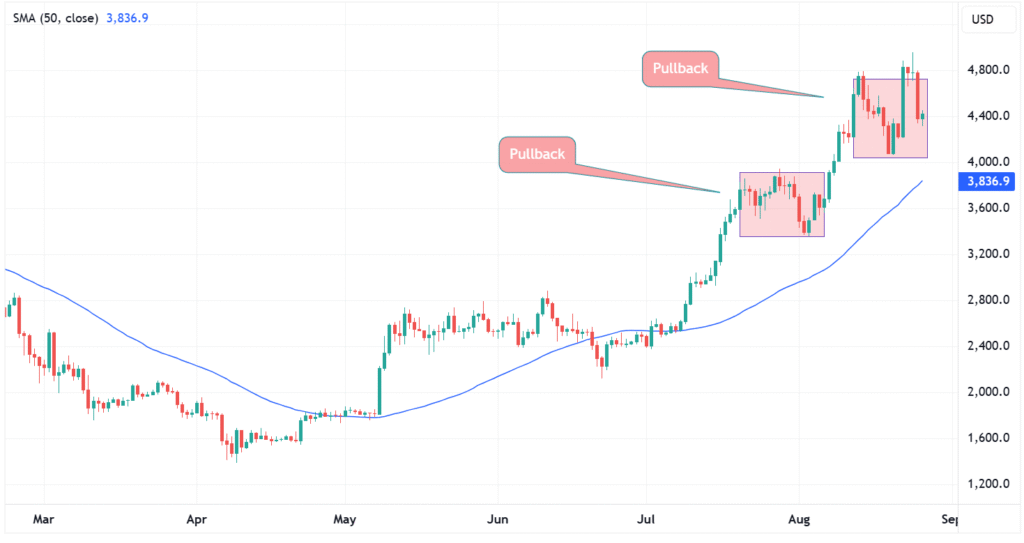
Task: Click the shaded pullback box in August
Action: (890, 117)
